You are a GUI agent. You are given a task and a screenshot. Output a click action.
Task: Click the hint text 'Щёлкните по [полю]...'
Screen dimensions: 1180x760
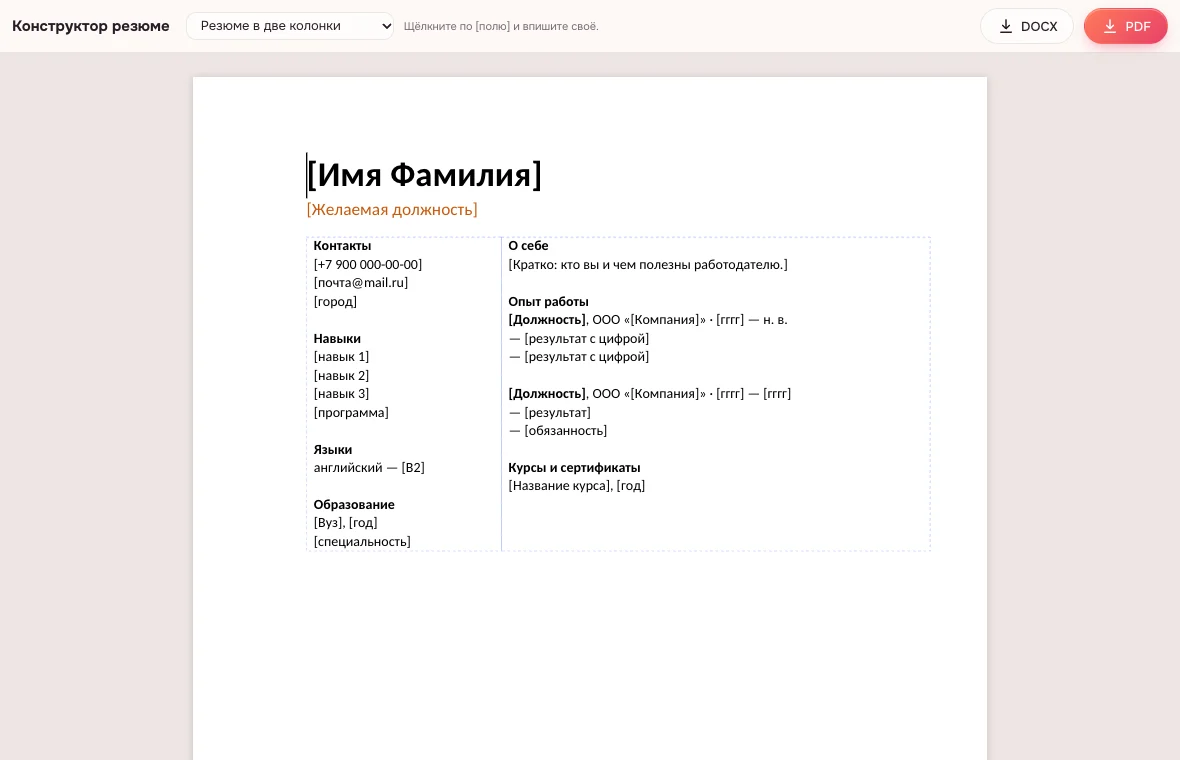pos(501,26)
